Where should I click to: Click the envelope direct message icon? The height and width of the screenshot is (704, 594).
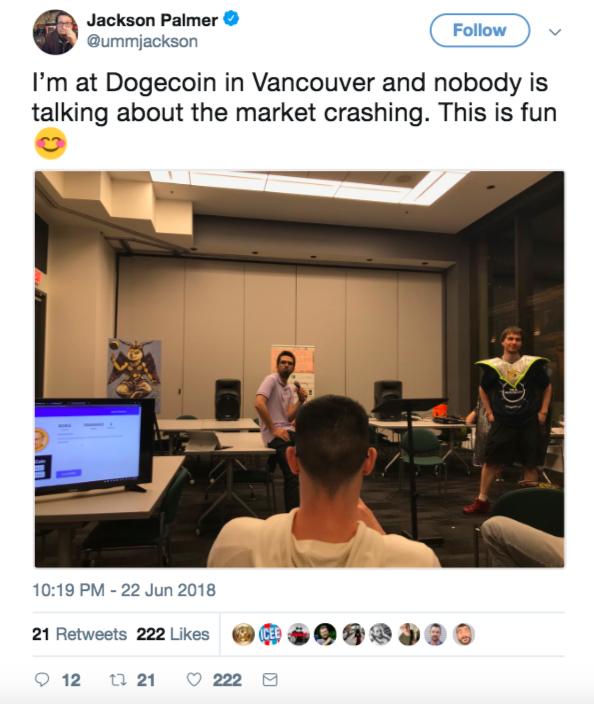270,680
